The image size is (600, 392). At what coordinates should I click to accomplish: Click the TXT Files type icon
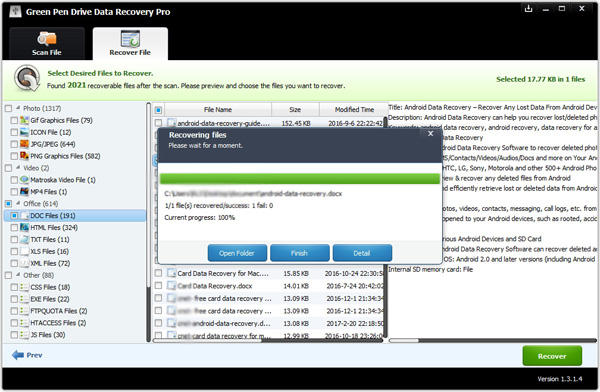coord(24,239)
